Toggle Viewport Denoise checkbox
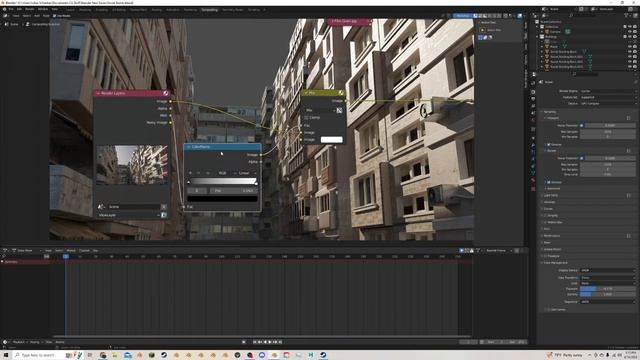 pos(549,144)
